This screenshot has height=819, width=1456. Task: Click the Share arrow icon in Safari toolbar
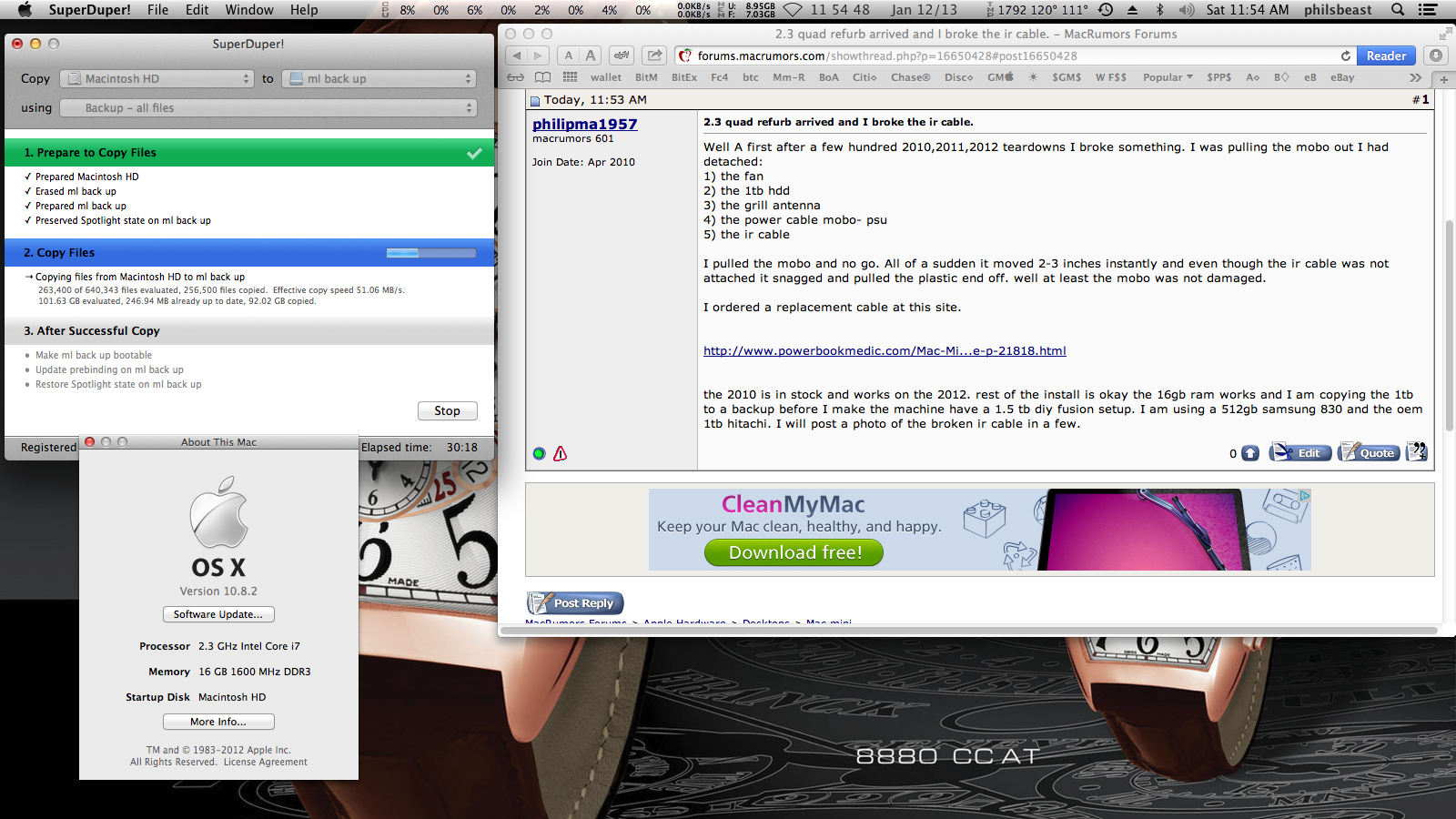[654, 56]
